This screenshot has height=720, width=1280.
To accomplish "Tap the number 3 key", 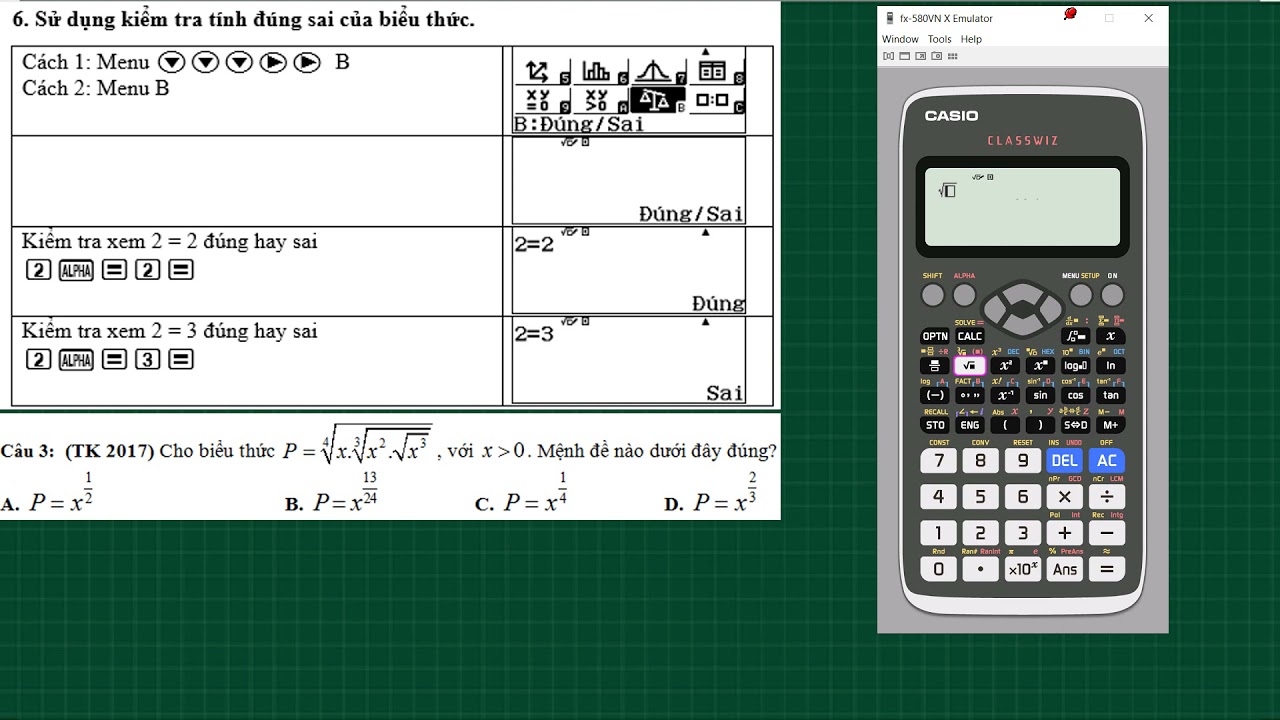I will pyautogui.click(x=1022, y=533).
